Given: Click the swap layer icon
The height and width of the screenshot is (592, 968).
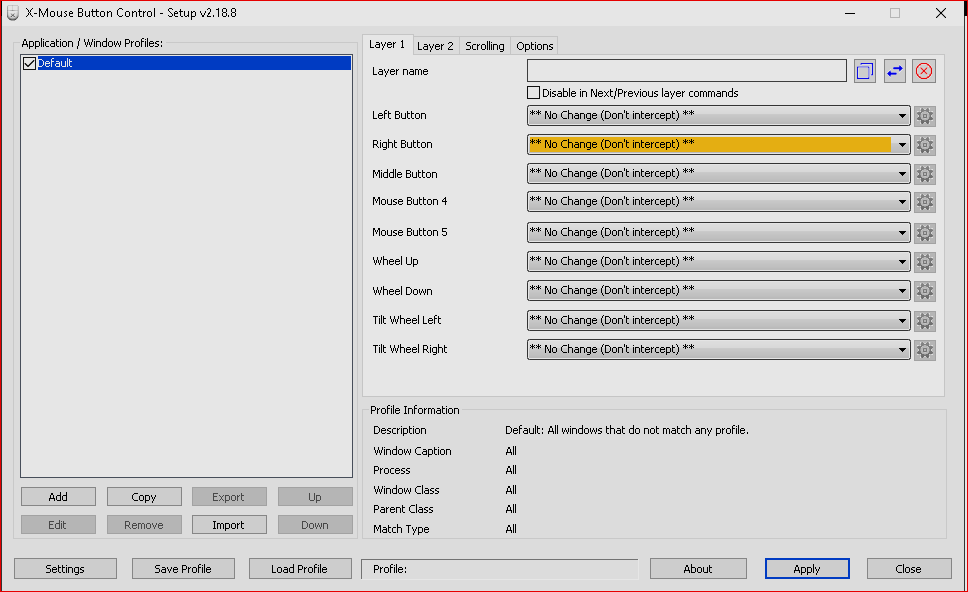Looking at the screenshot, I should click(894, 71).
